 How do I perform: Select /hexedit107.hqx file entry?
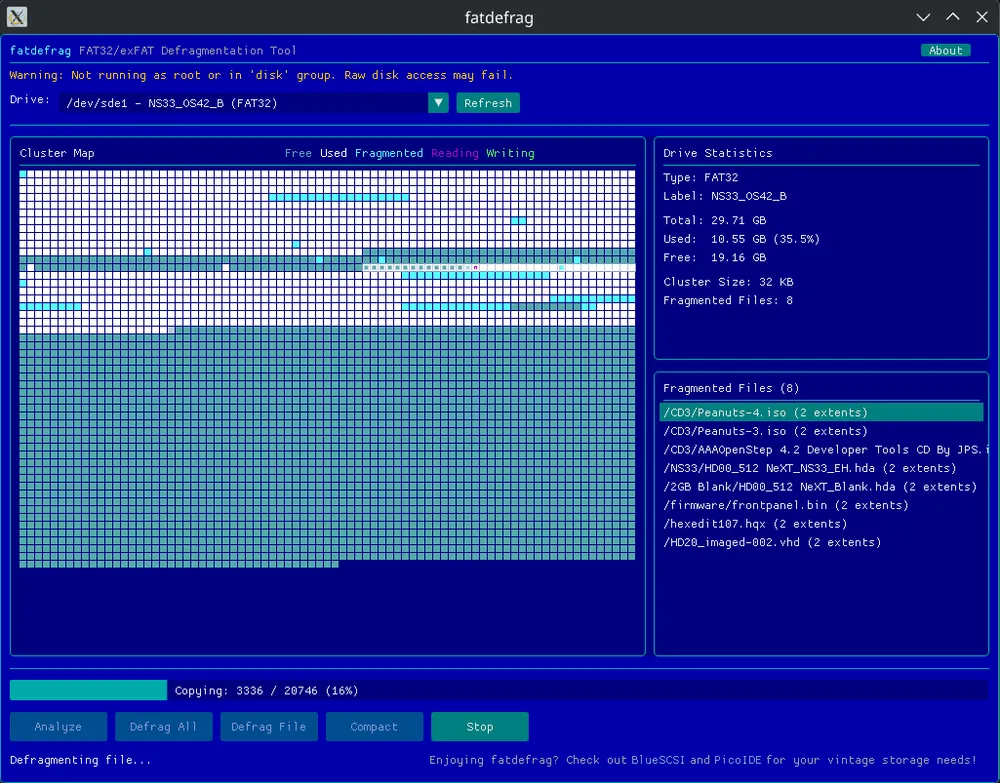tap(755, 524)
